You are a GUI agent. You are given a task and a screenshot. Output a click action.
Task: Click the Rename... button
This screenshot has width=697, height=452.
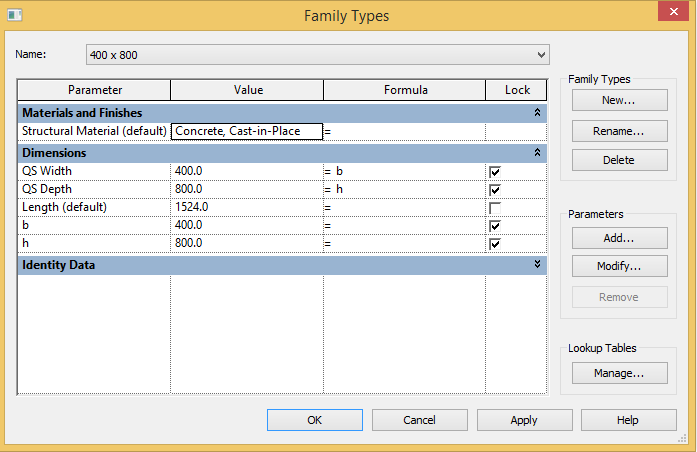click(620, 131)
